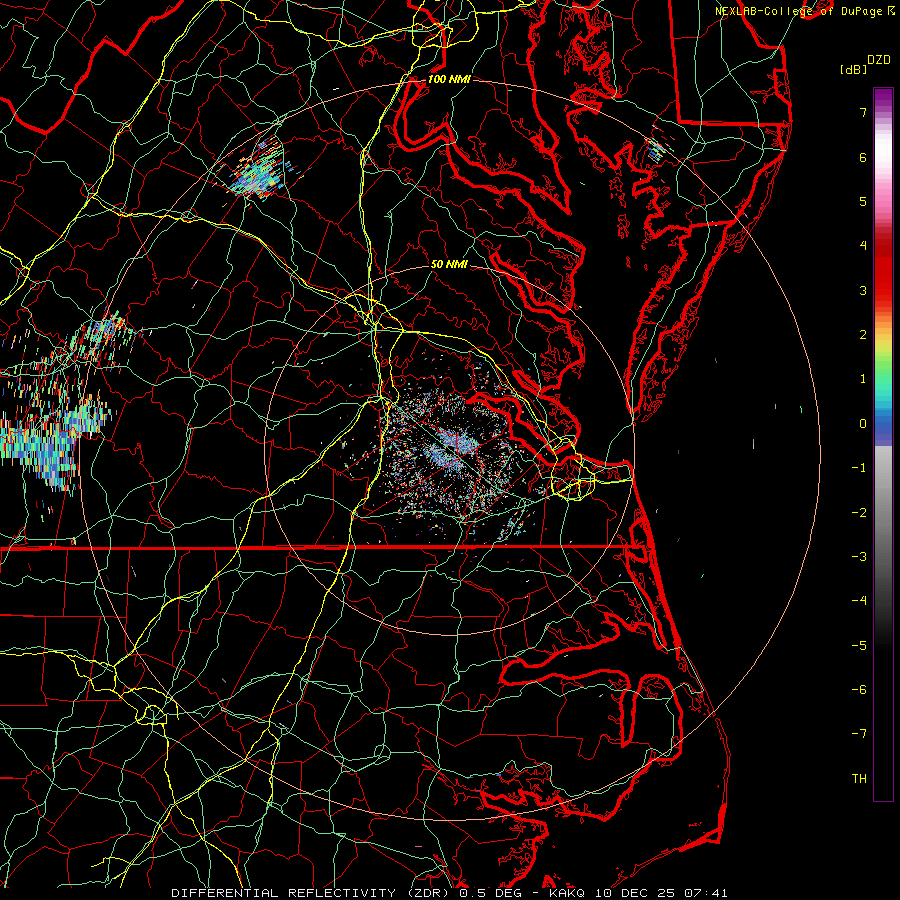The height and width of the screenshot is (900, 900).
Task: Click the "50 NMI" range ring label
Action: 449,264
